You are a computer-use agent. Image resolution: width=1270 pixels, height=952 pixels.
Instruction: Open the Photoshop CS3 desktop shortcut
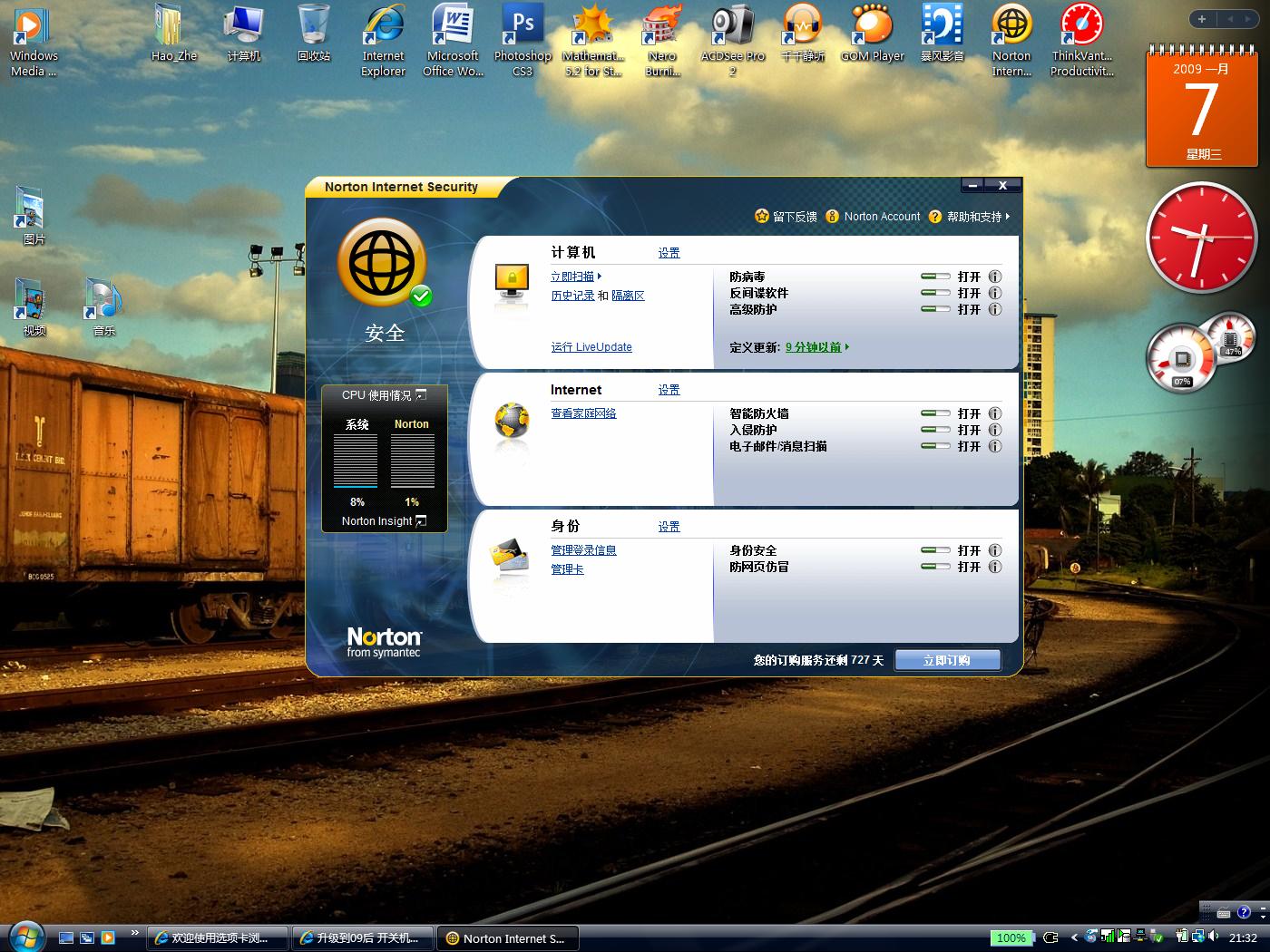click(523, 40)
